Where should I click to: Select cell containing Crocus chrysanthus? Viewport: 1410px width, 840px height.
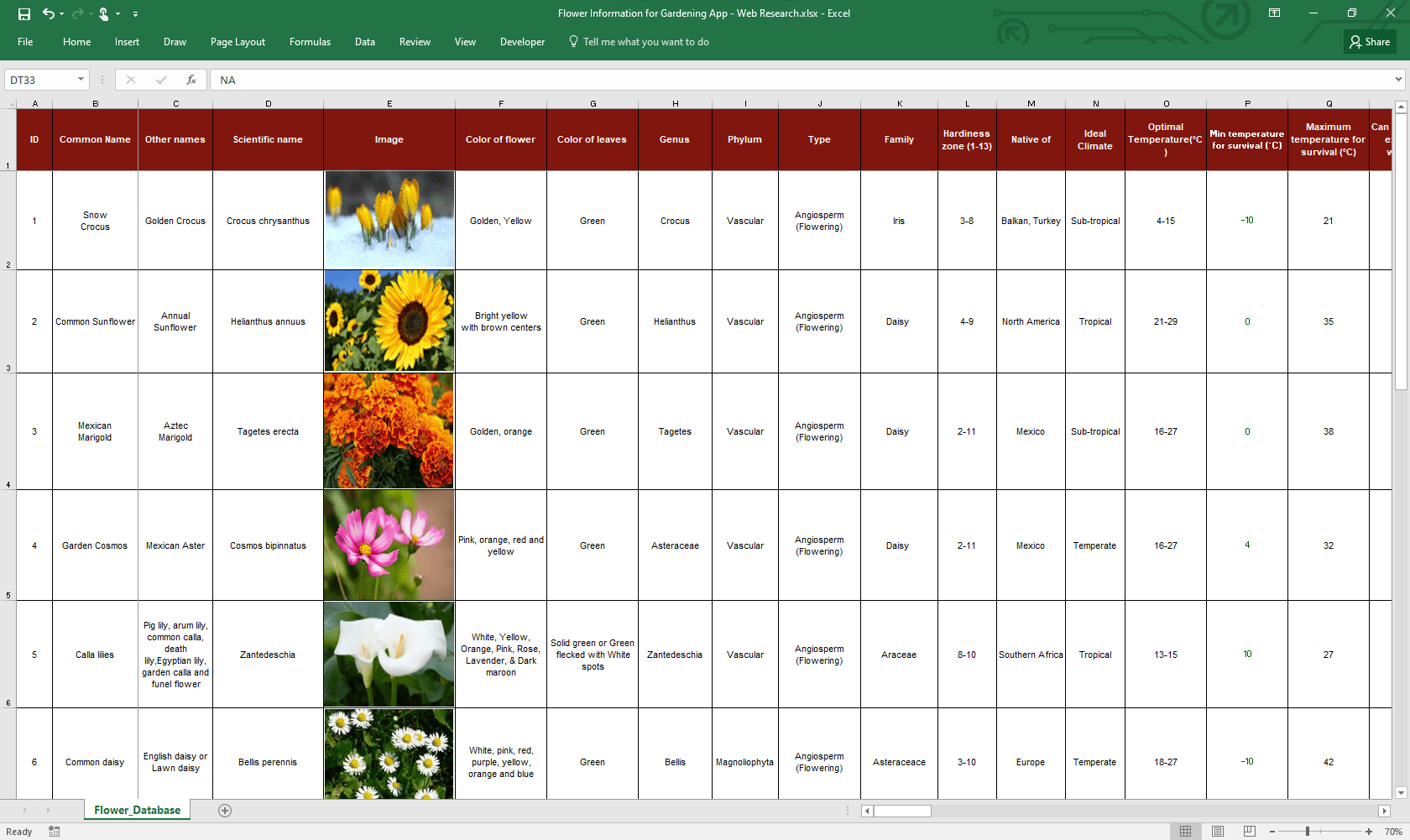[268, 221]
